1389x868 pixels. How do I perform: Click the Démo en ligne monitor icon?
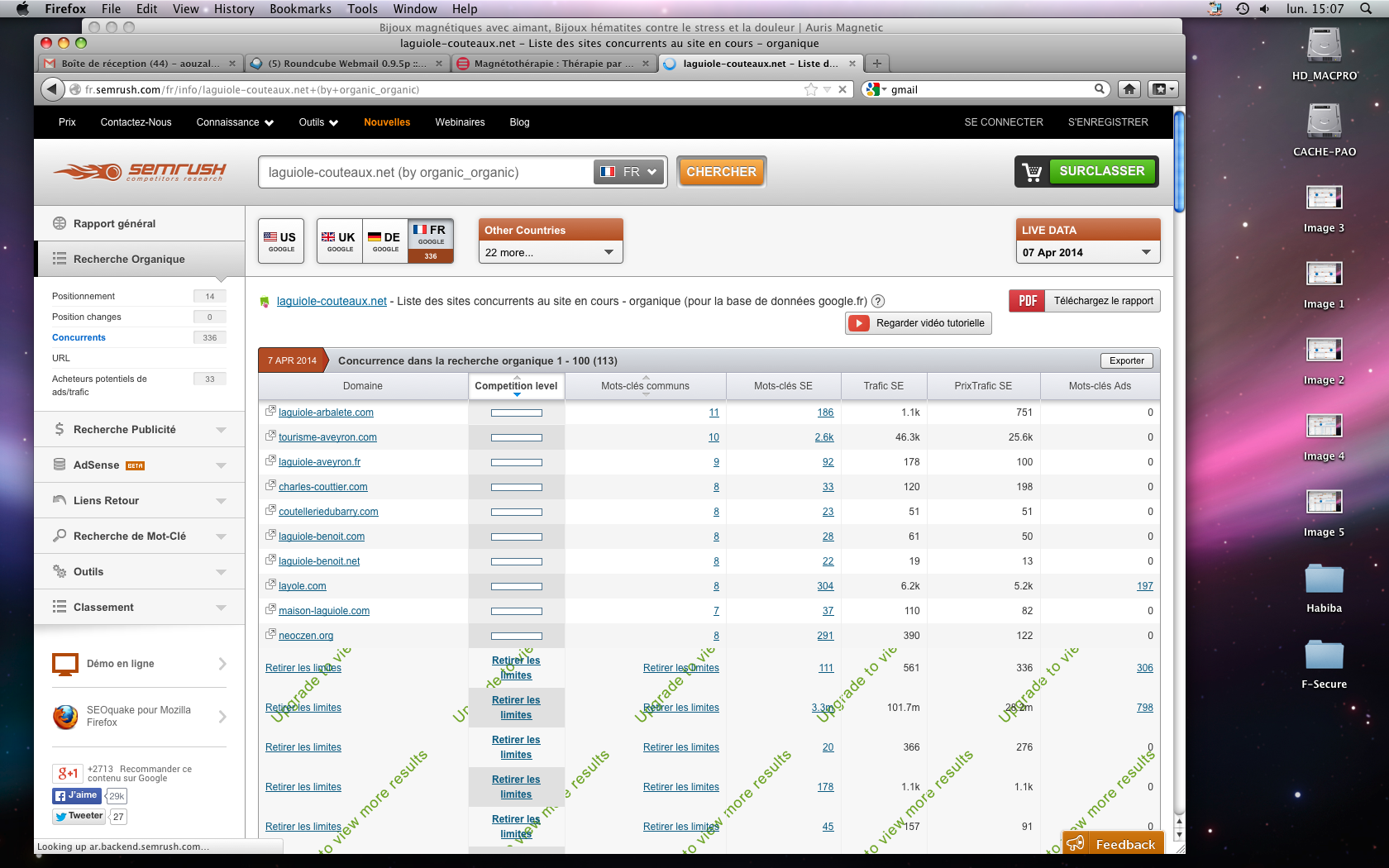[65, 664]
